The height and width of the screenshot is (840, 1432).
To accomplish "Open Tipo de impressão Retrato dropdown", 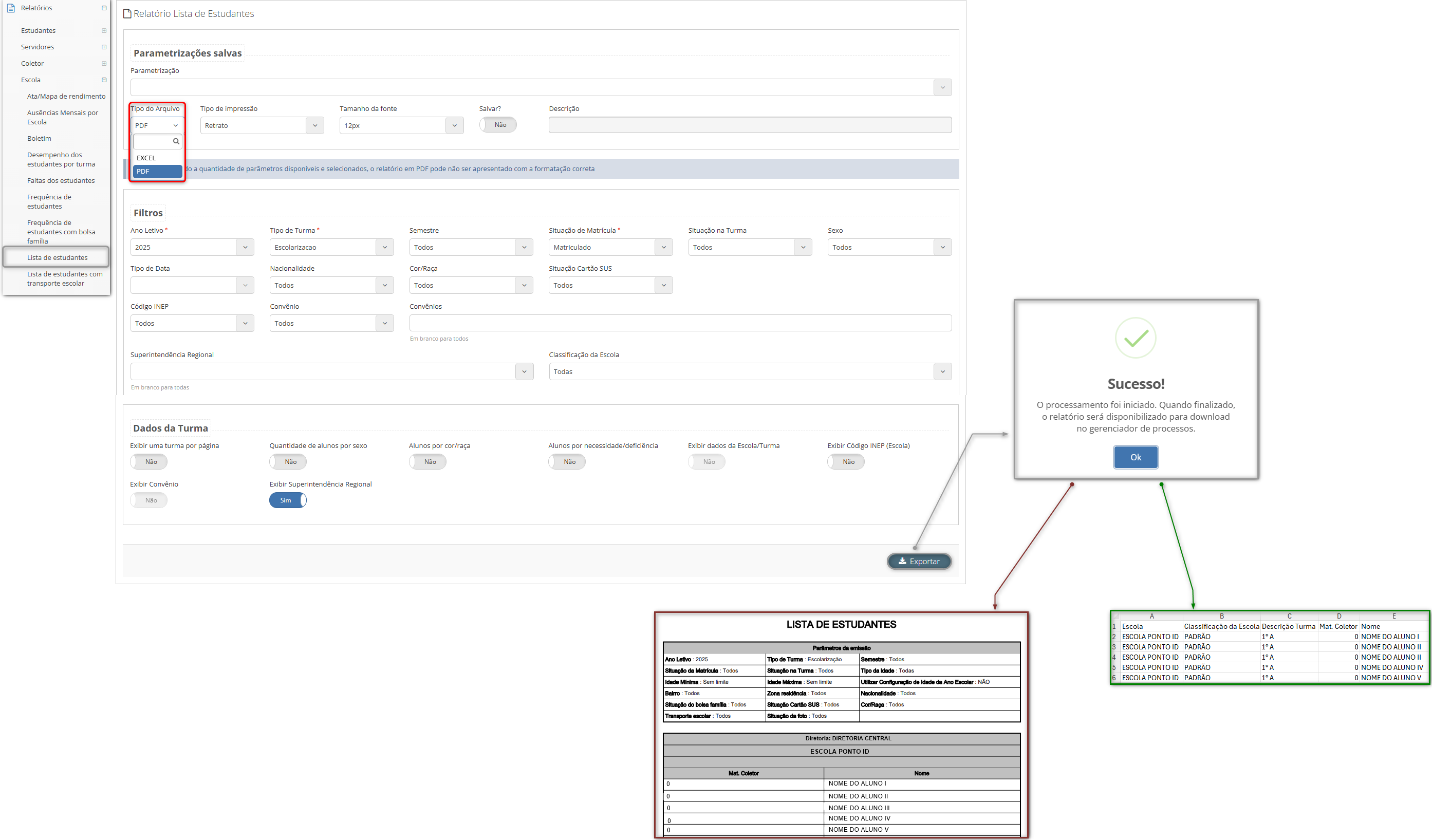I will [x=262, y=125].
